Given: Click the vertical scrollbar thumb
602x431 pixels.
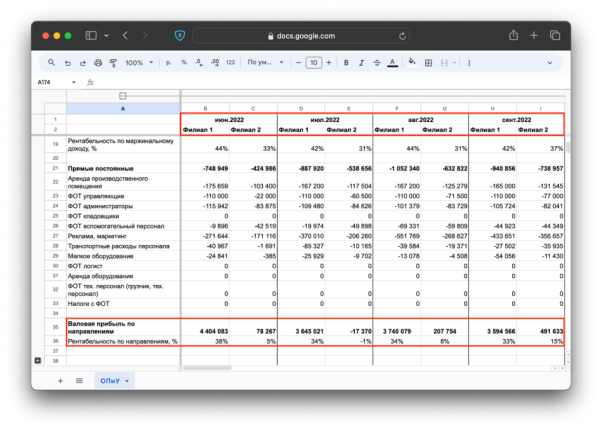Looking at the screenshot, I should [567, 147].
